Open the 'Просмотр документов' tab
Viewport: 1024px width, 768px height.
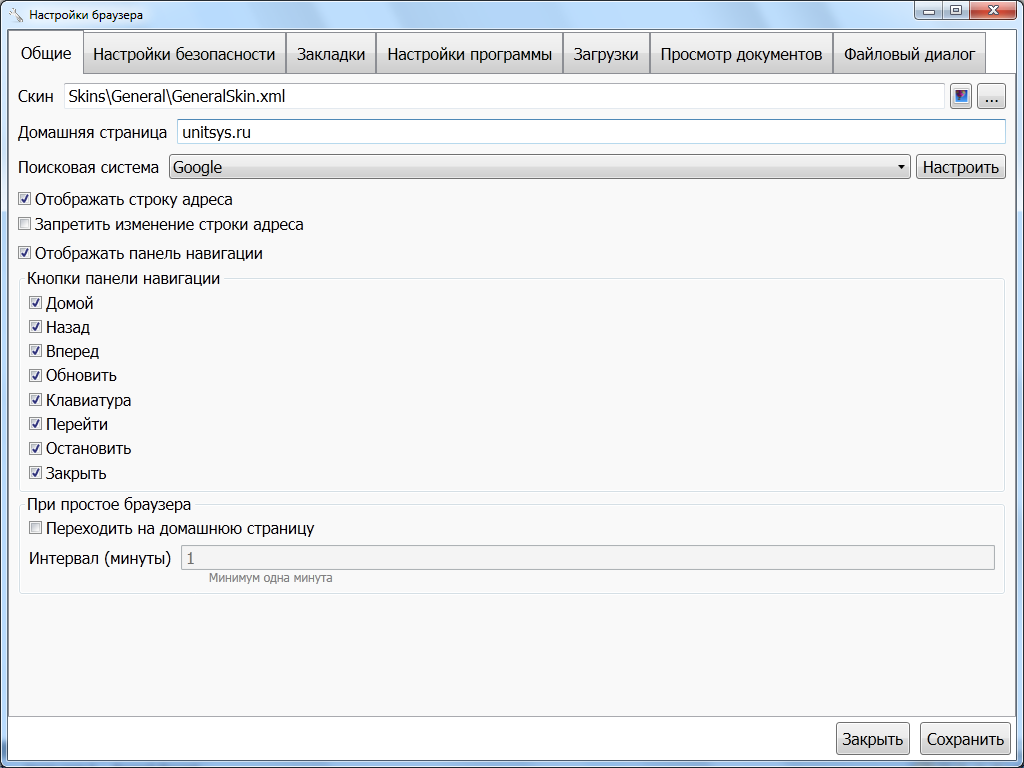coord(741,55)
